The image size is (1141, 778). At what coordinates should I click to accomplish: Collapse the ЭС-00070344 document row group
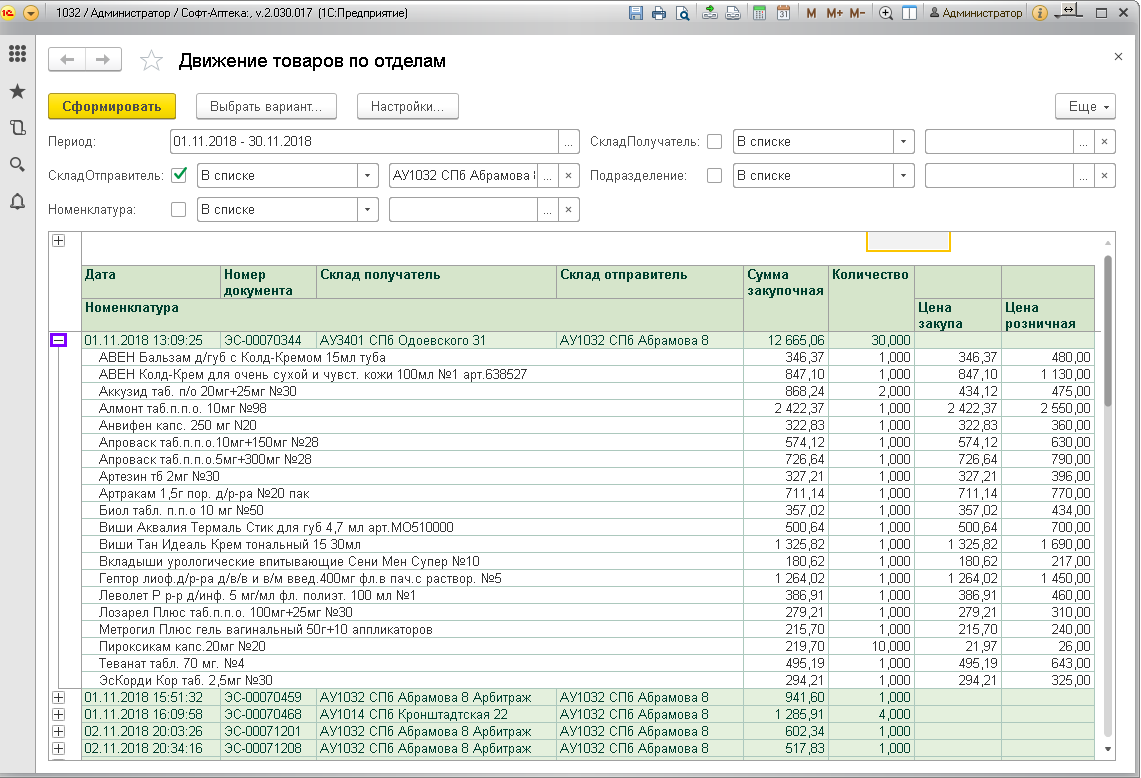click(58, 340)
